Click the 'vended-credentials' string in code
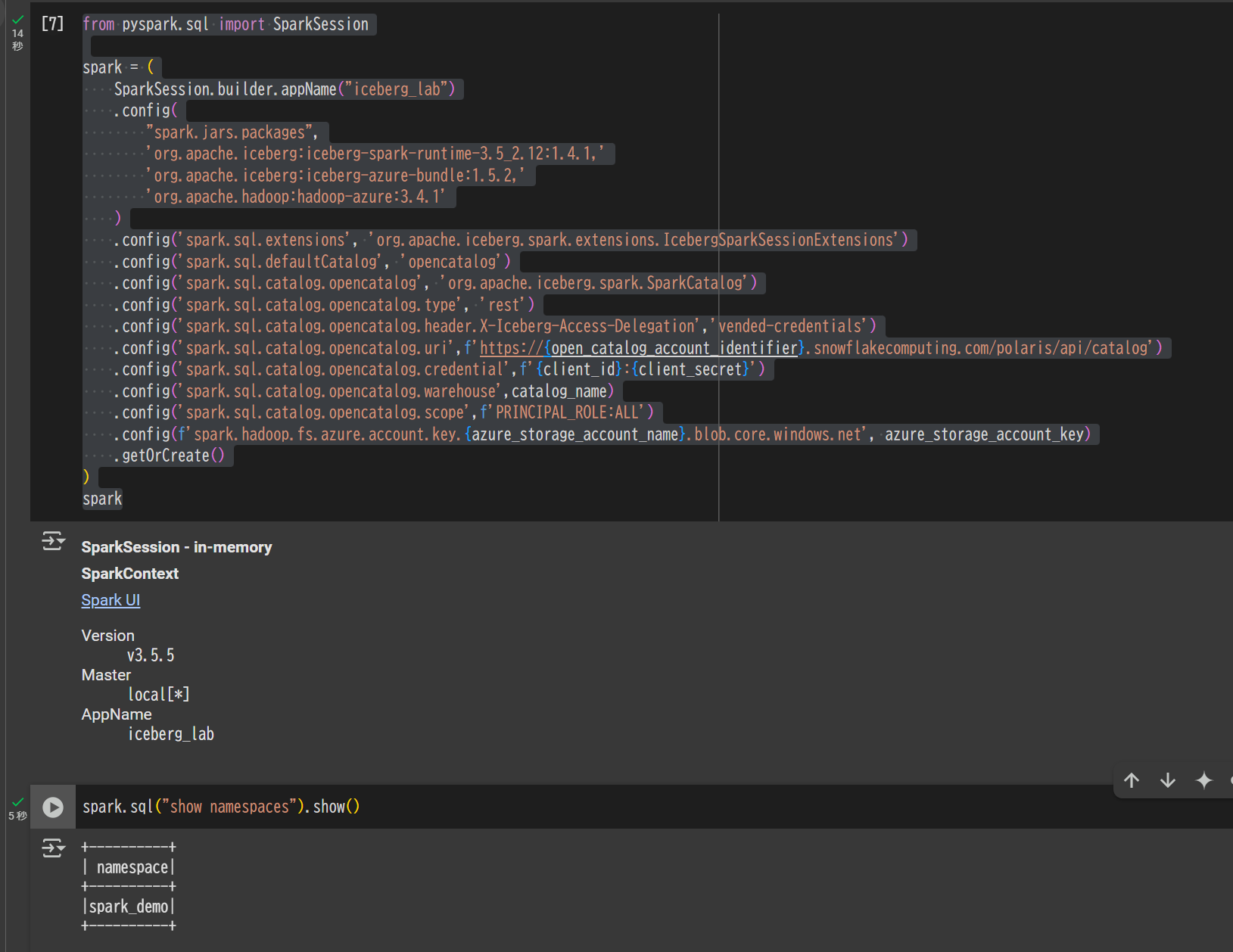The height and width of the screenshot is (952, 1233). pyautogui.click(x=789, y=326)
